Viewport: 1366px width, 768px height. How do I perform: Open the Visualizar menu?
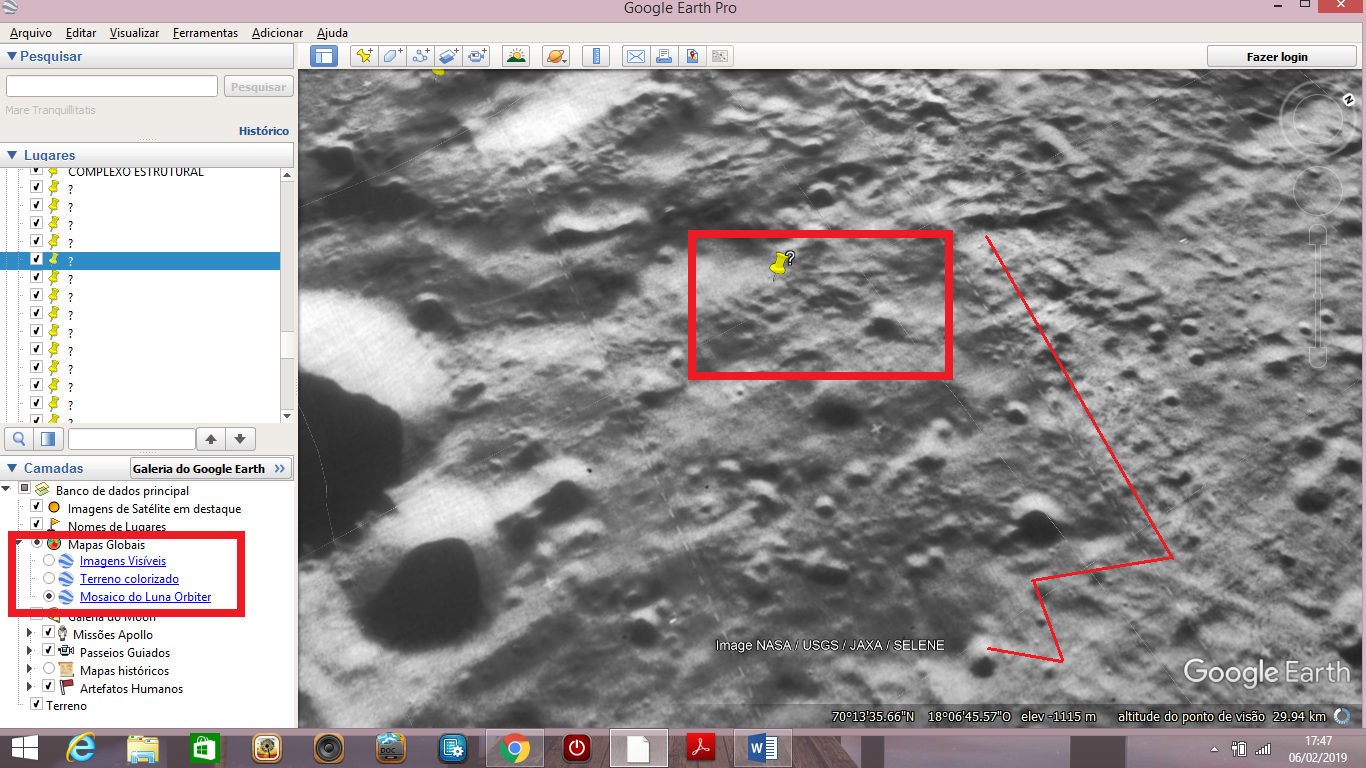click(134, 33)
